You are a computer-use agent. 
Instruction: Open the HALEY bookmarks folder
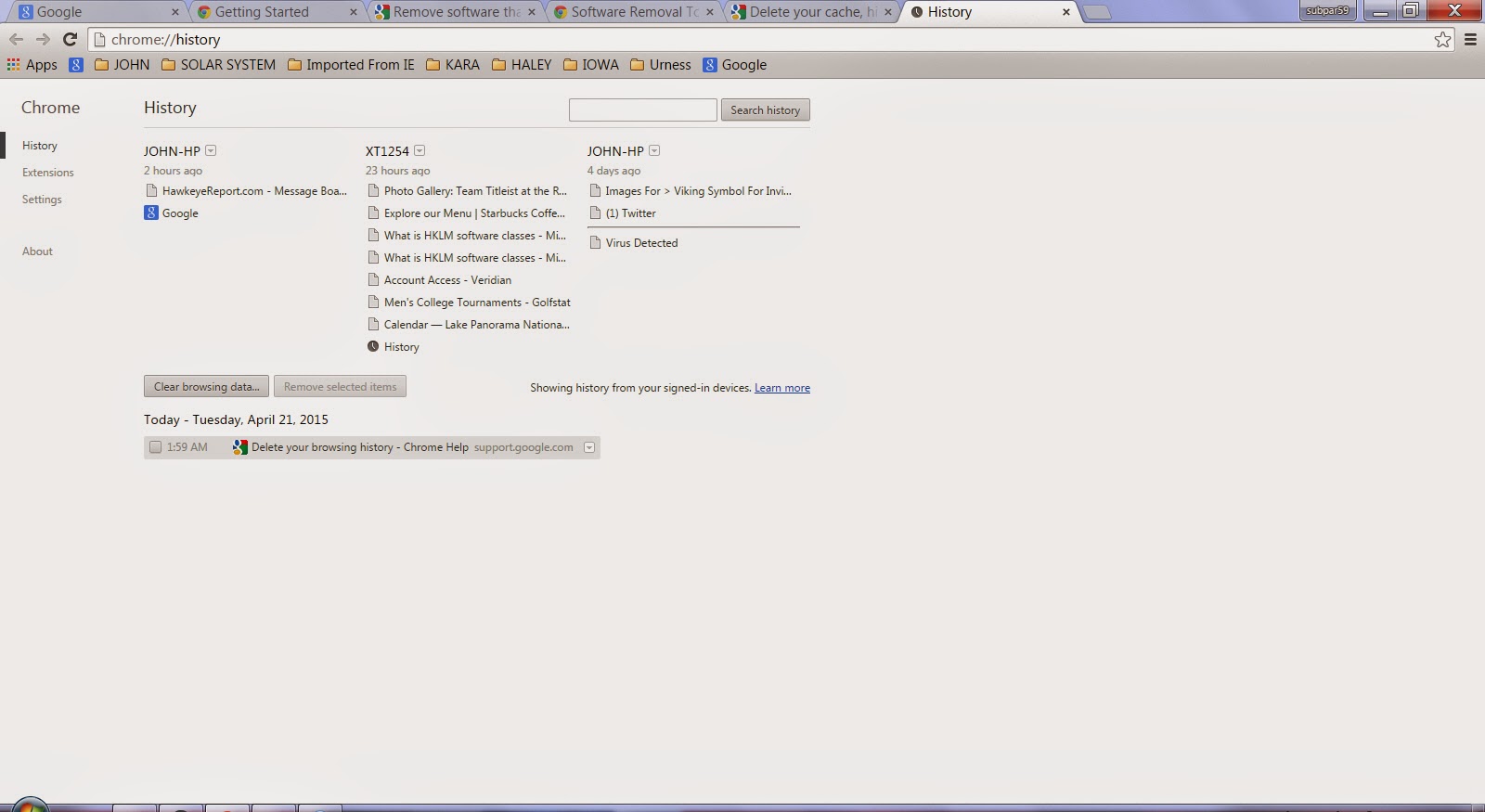point(522,65)
